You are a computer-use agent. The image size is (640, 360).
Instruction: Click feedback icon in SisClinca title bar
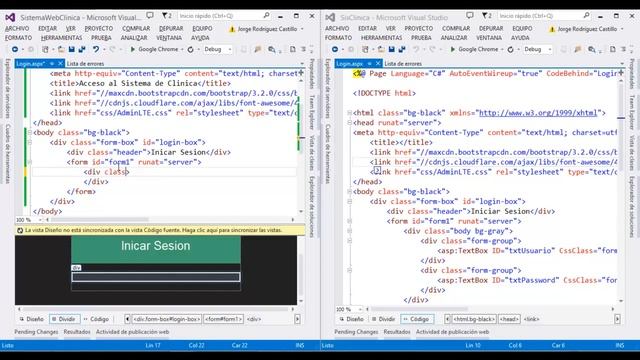(470, 16)
